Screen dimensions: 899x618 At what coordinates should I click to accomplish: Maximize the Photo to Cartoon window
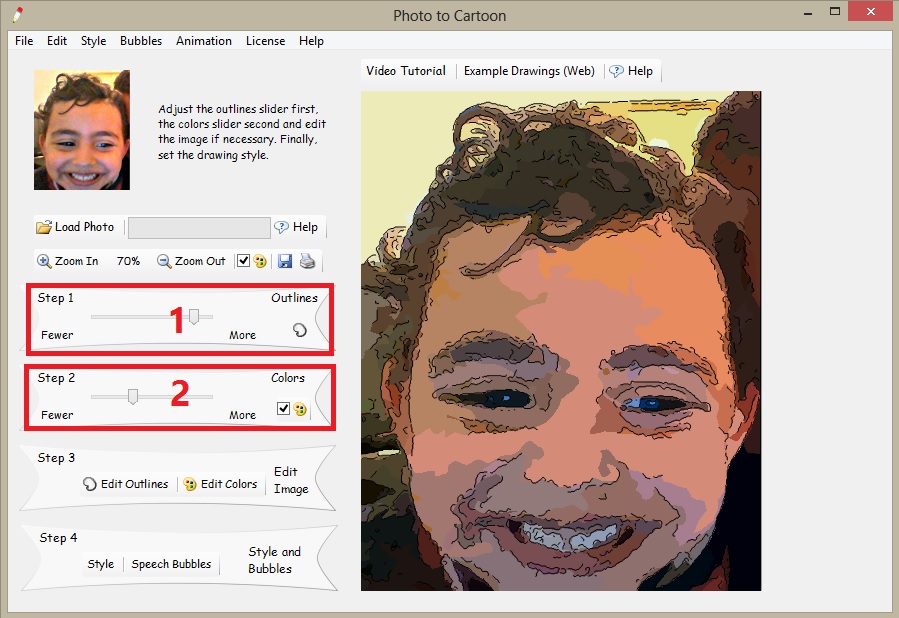click(x=835, y=11)
